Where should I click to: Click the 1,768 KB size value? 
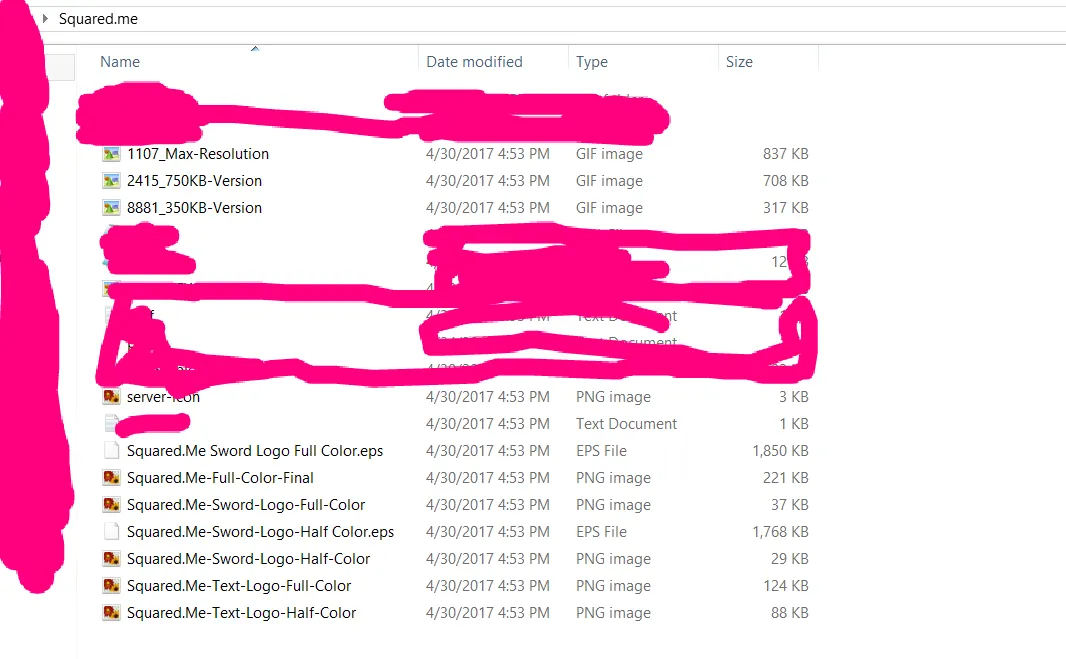tap(780, 532)
